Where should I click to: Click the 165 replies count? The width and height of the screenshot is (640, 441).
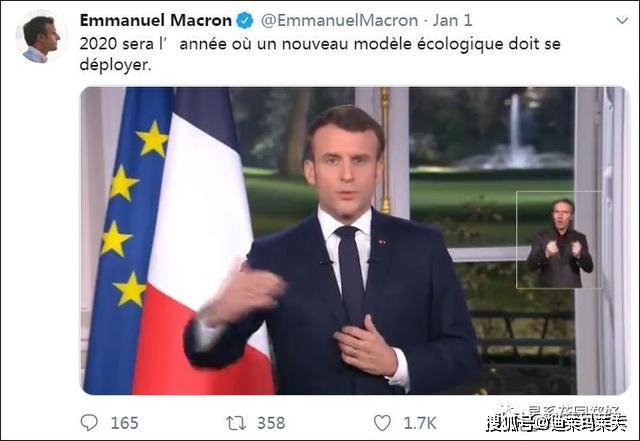124,423
